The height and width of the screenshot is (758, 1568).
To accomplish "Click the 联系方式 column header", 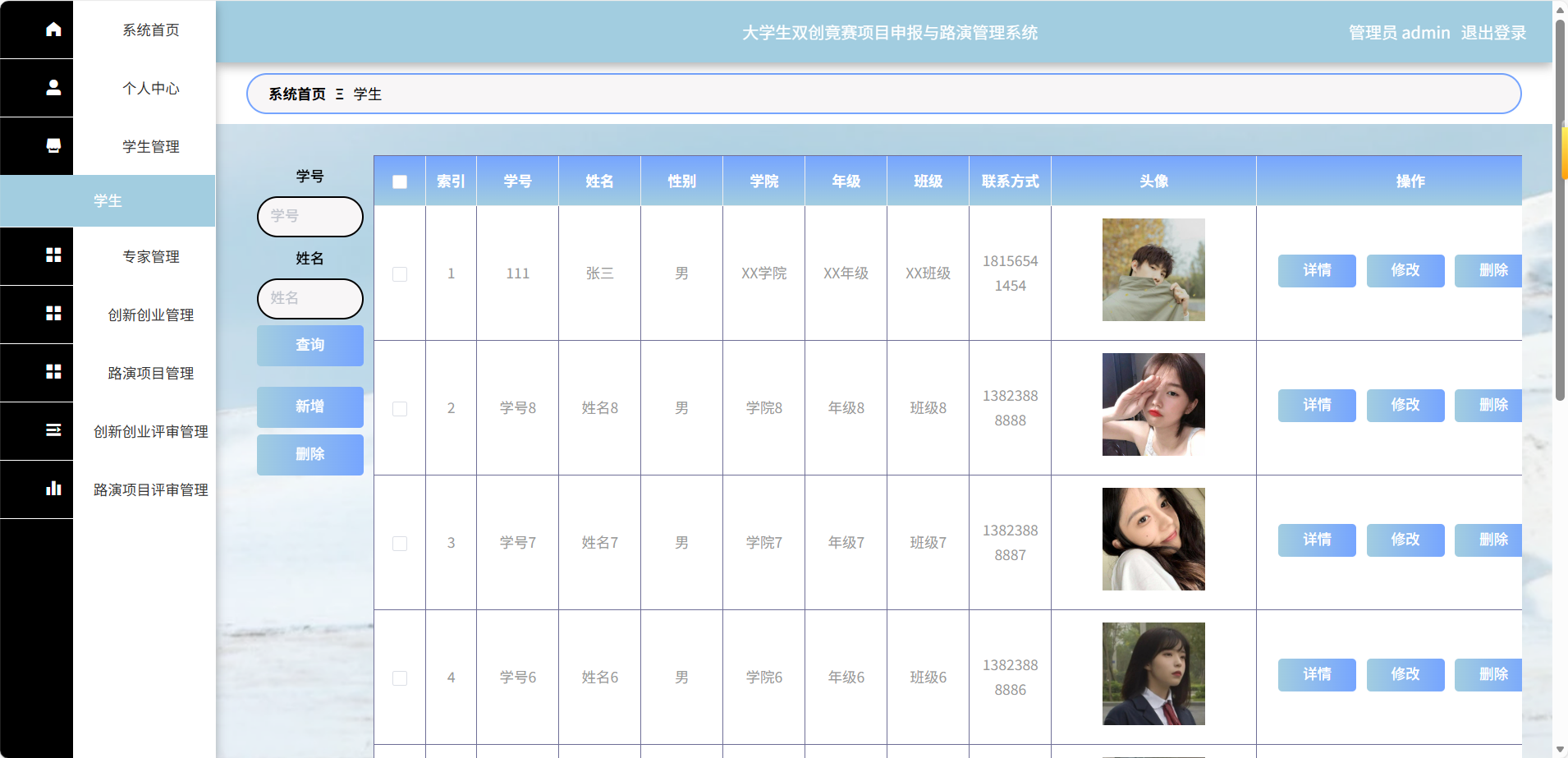I will pyautogui.click(x=1011, y=181).
